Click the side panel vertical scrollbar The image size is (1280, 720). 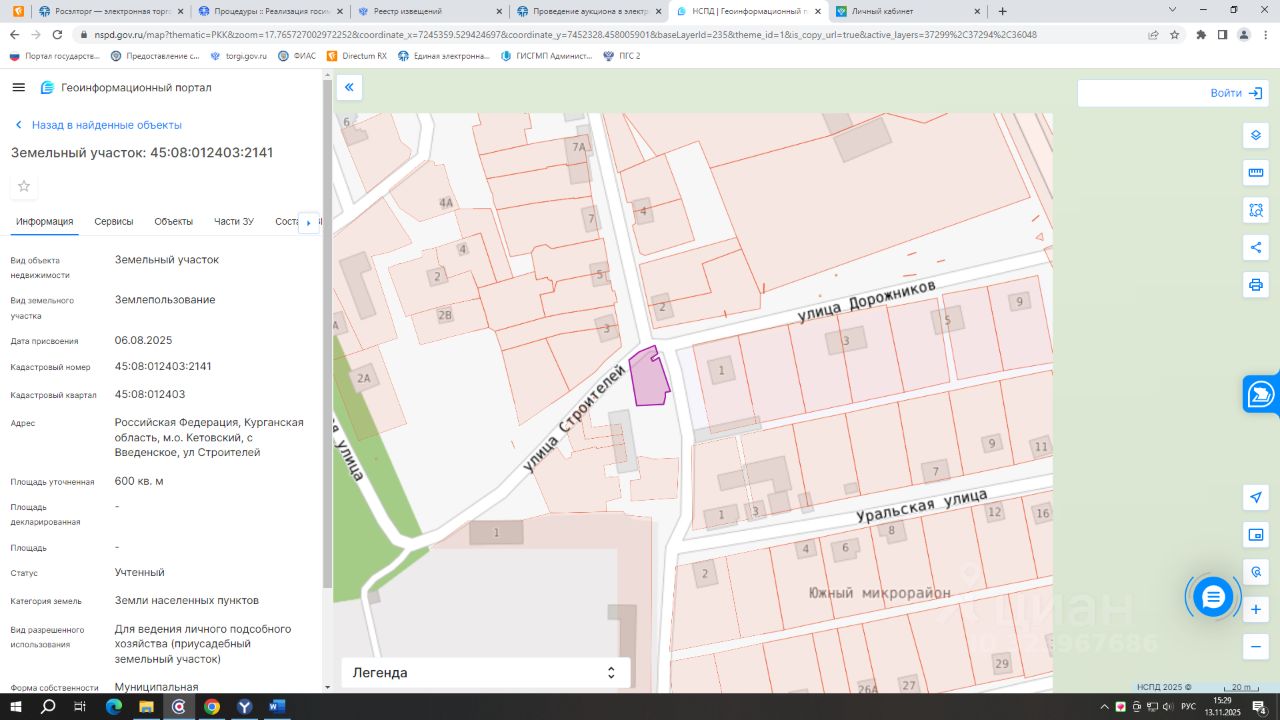pyautogui.click(x=327, y=335)
